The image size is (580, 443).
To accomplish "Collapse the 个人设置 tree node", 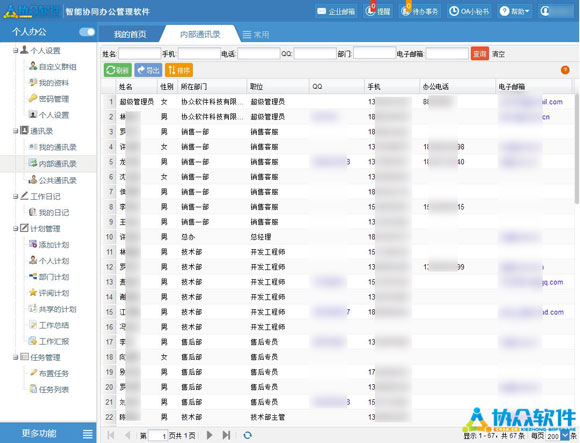I will pos(16,51).
